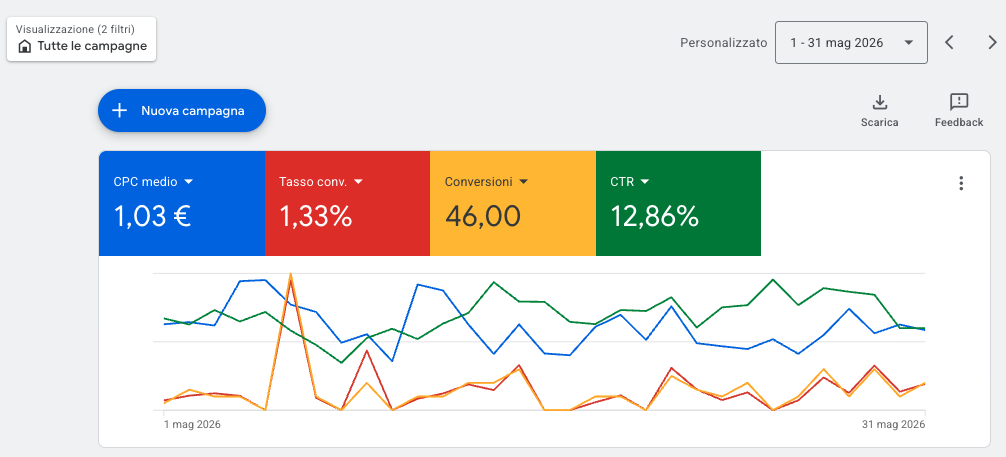Click the Visualizzazione (2 filtri) text
1006x457 pixels.
75,29
